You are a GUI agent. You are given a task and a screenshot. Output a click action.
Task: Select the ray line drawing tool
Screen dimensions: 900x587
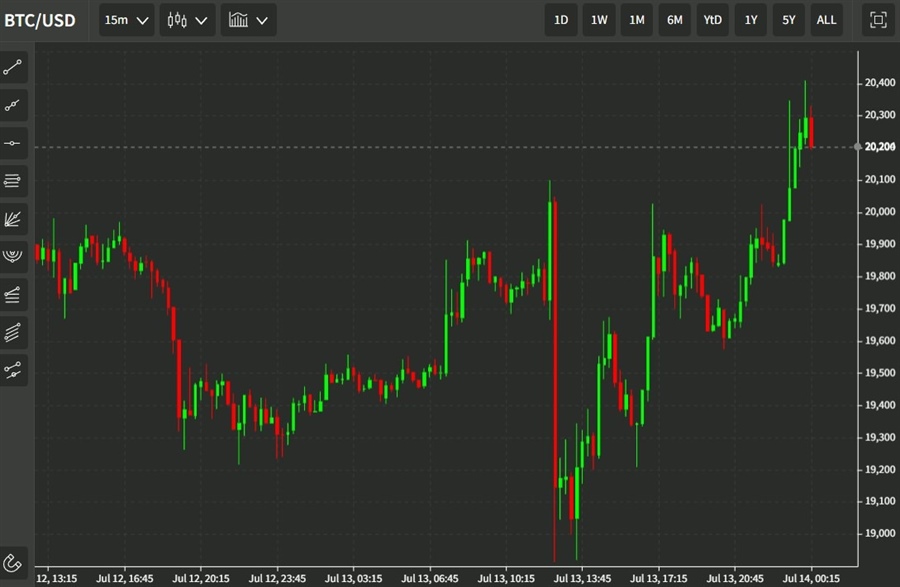click(x=14, y=105)
